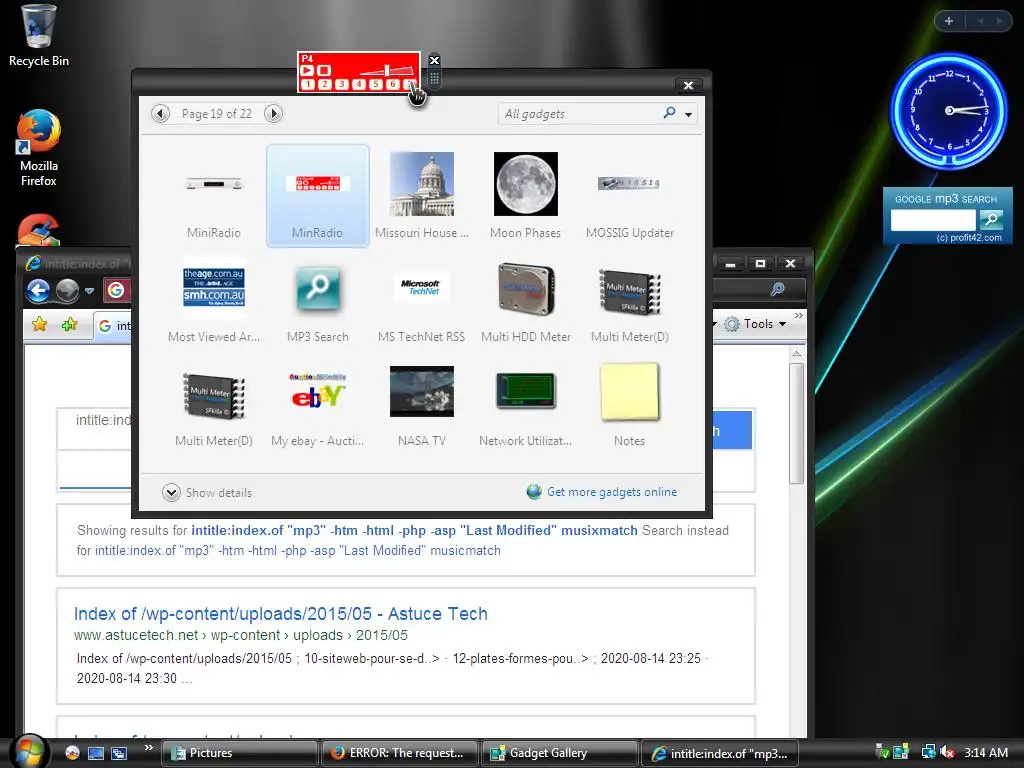Viewport: 1024px width, 768px height.
Task: Open gadget search options dropdown arrow
Action: point(688,114)
